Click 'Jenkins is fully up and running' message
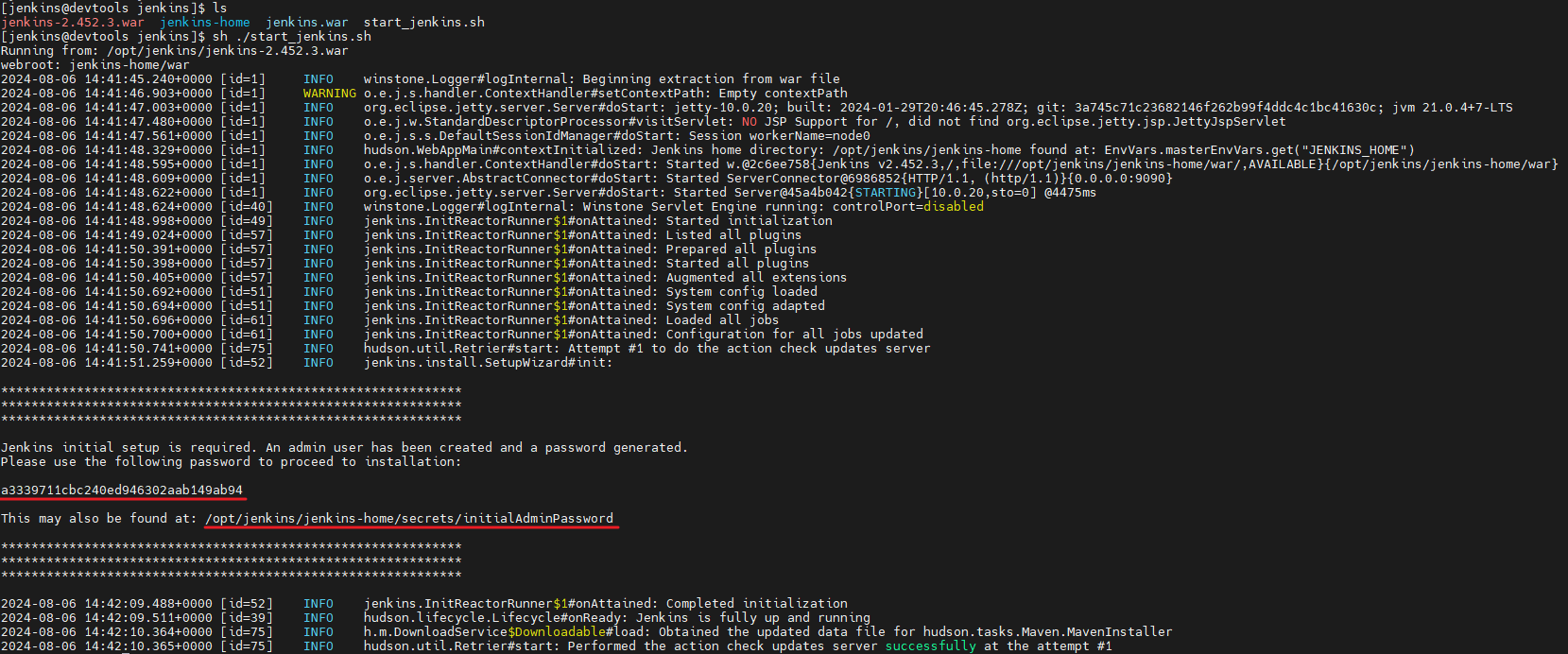Viewport: 1568px width, 654px height. click(753, 617)
